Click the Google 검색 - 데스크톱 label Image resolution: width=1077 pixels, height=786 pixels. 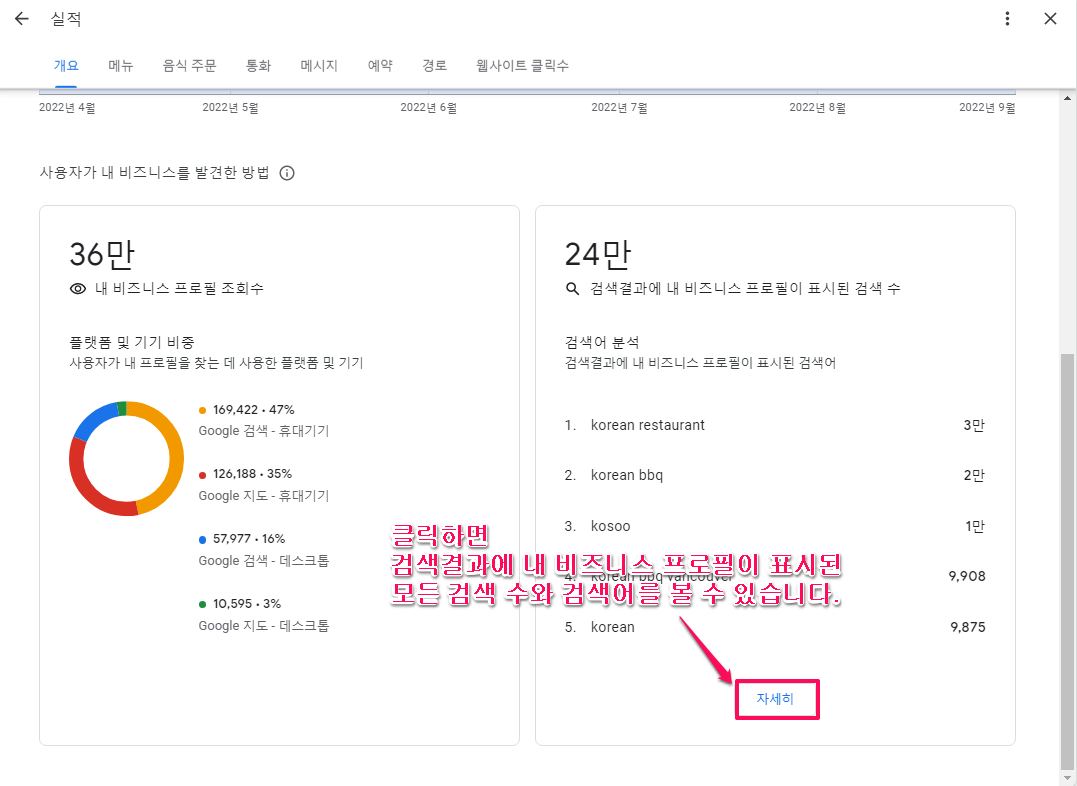264,561
